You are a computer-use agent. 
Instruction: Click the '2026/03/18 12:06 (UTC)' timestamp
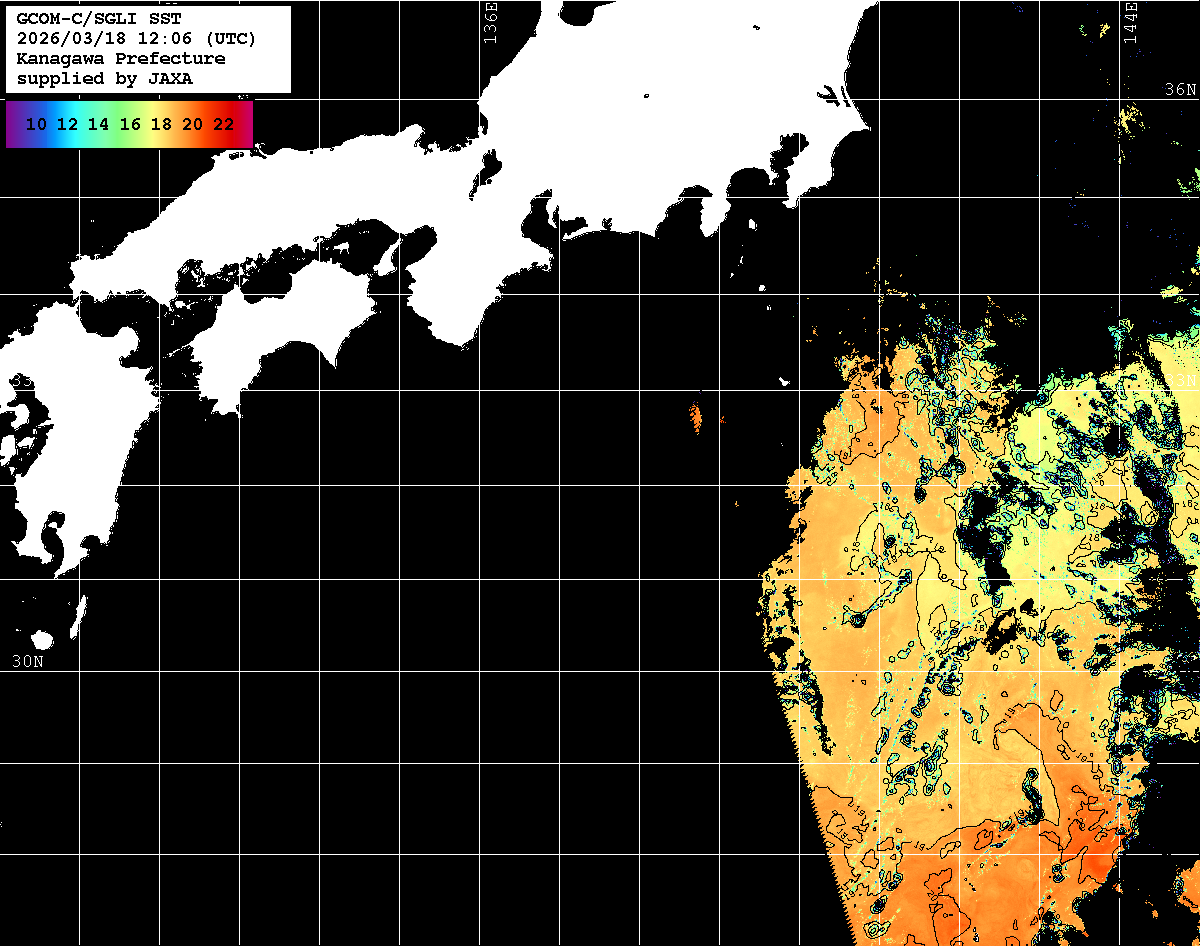(x=136, y=39)
